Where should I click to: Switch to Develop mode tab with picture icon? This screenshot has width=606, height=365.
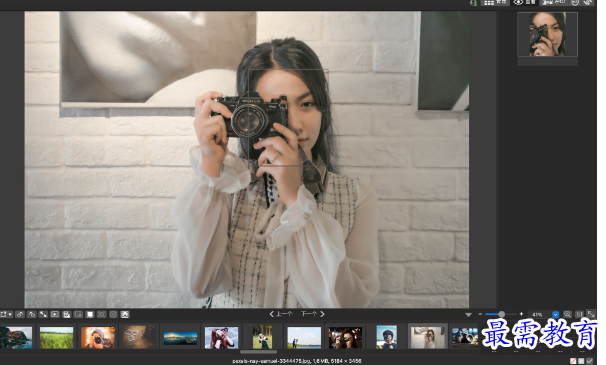[554, 2]
